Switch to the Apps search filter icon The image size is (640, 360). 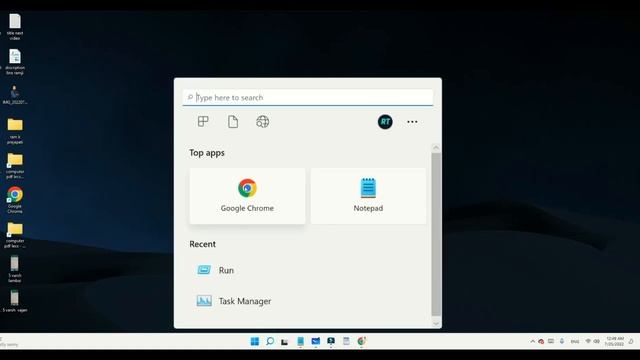(x=203, y=122)
